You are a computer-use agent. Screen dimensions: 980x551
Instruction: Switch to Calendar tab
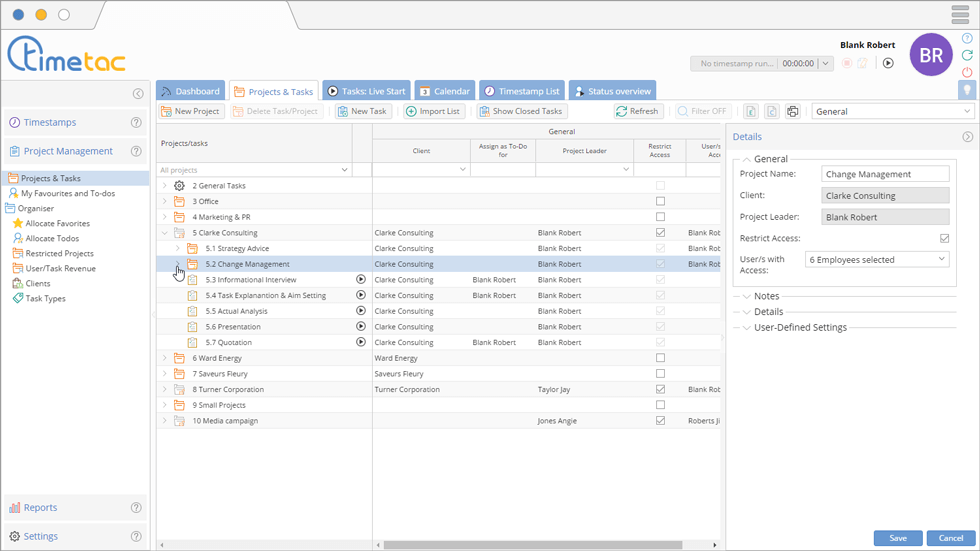point(444,91)
